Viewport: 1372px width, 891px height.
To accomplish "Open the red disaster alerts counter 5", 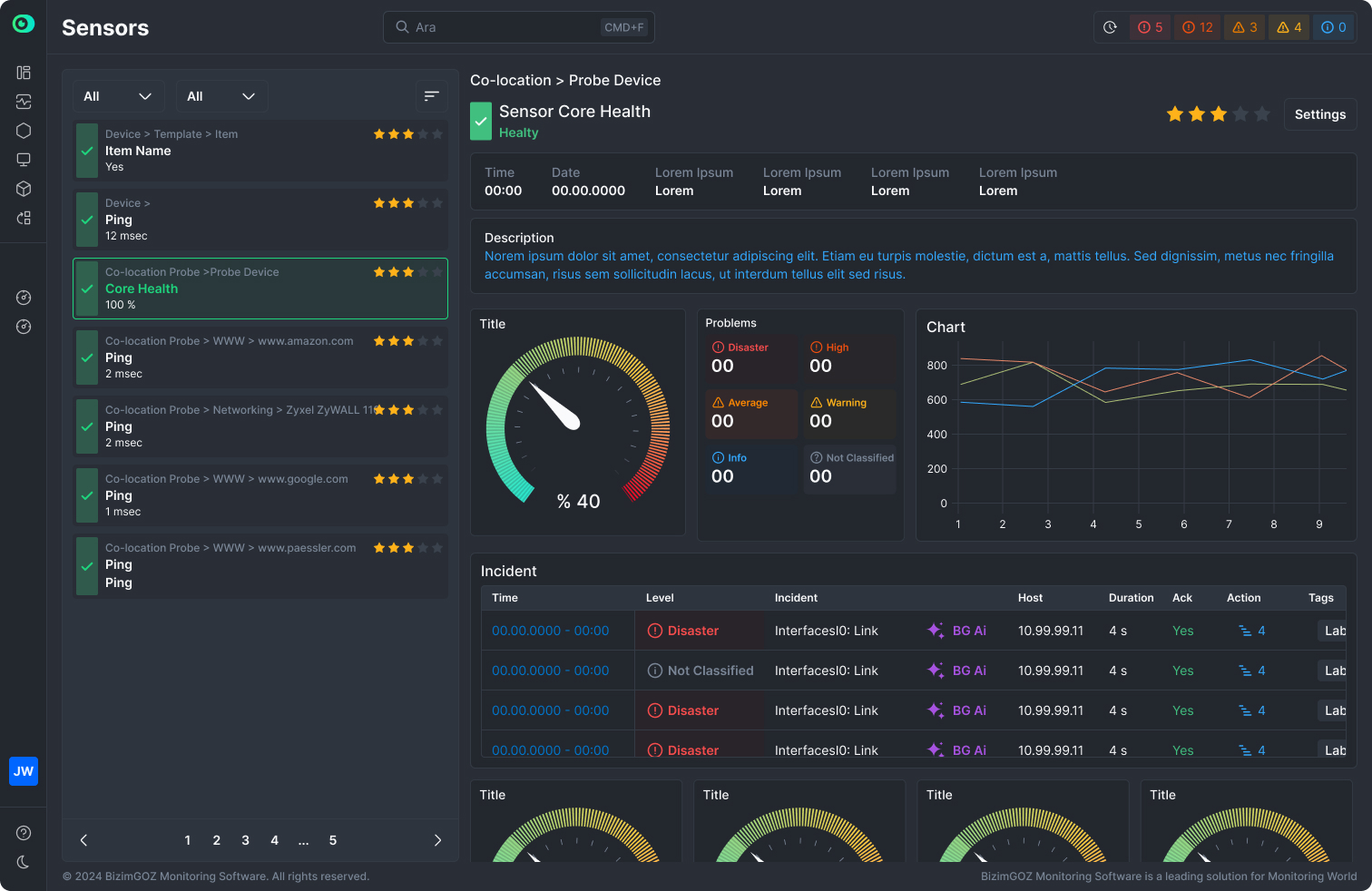I will click(x=1151, y=27).
